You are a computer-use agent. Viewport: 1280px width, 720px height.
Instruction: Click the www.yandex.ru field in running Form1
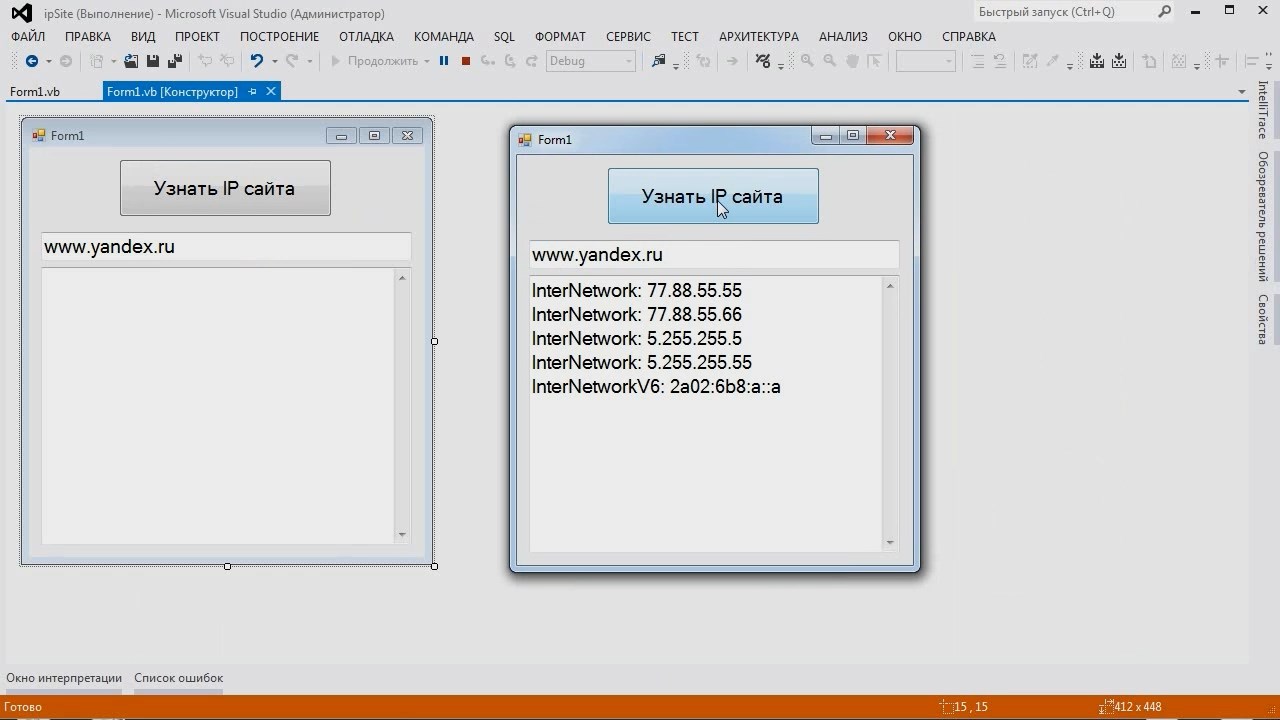(714, 255)
